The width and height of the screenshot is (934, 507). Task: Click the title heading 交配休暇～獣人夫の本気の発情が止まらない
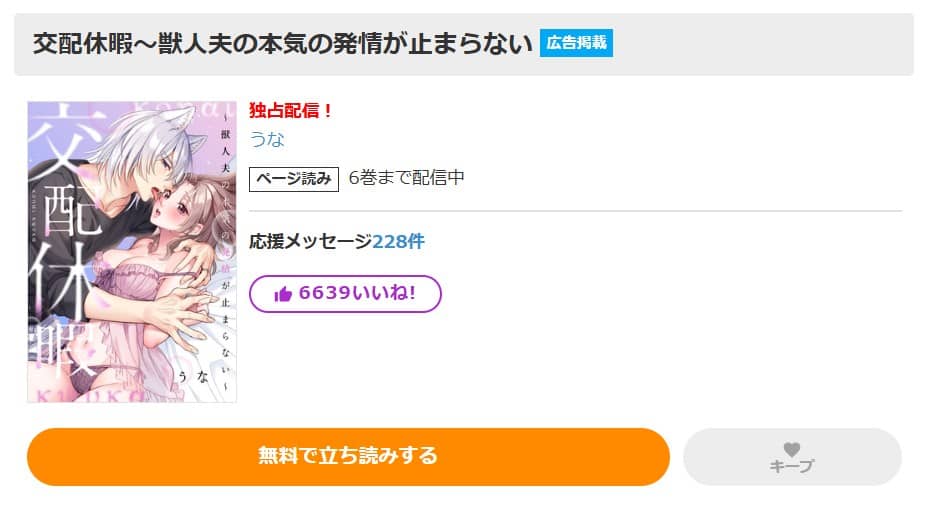point(282,44)
